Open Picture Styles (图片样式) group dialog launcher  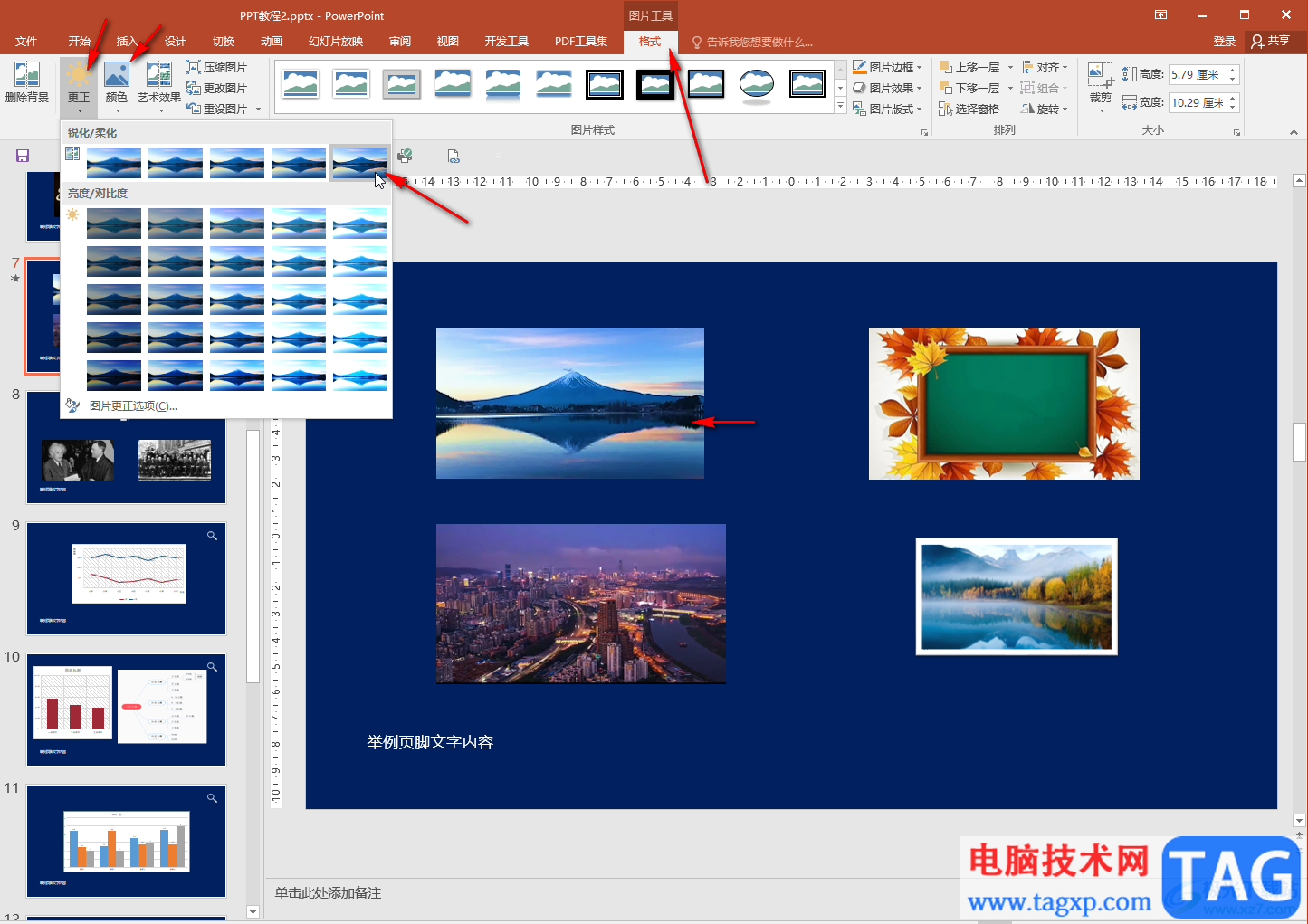[924, 132]
